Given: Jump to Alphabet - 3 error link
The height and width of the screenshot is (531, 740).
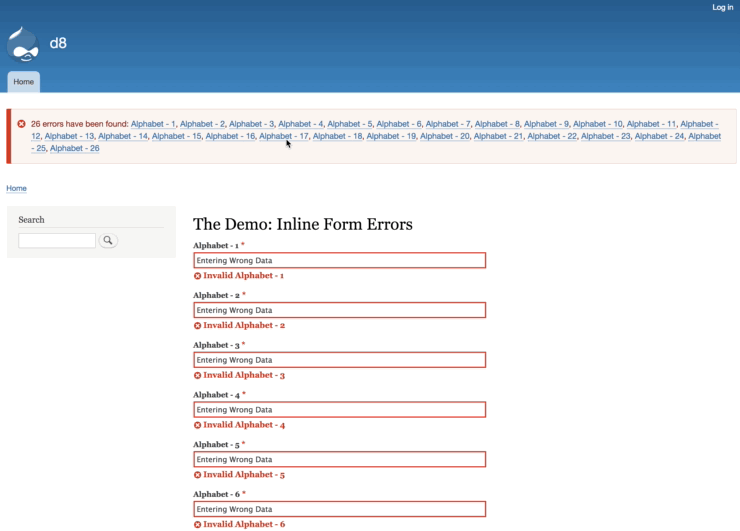Looking at the screenshot, I should [252, 124].
